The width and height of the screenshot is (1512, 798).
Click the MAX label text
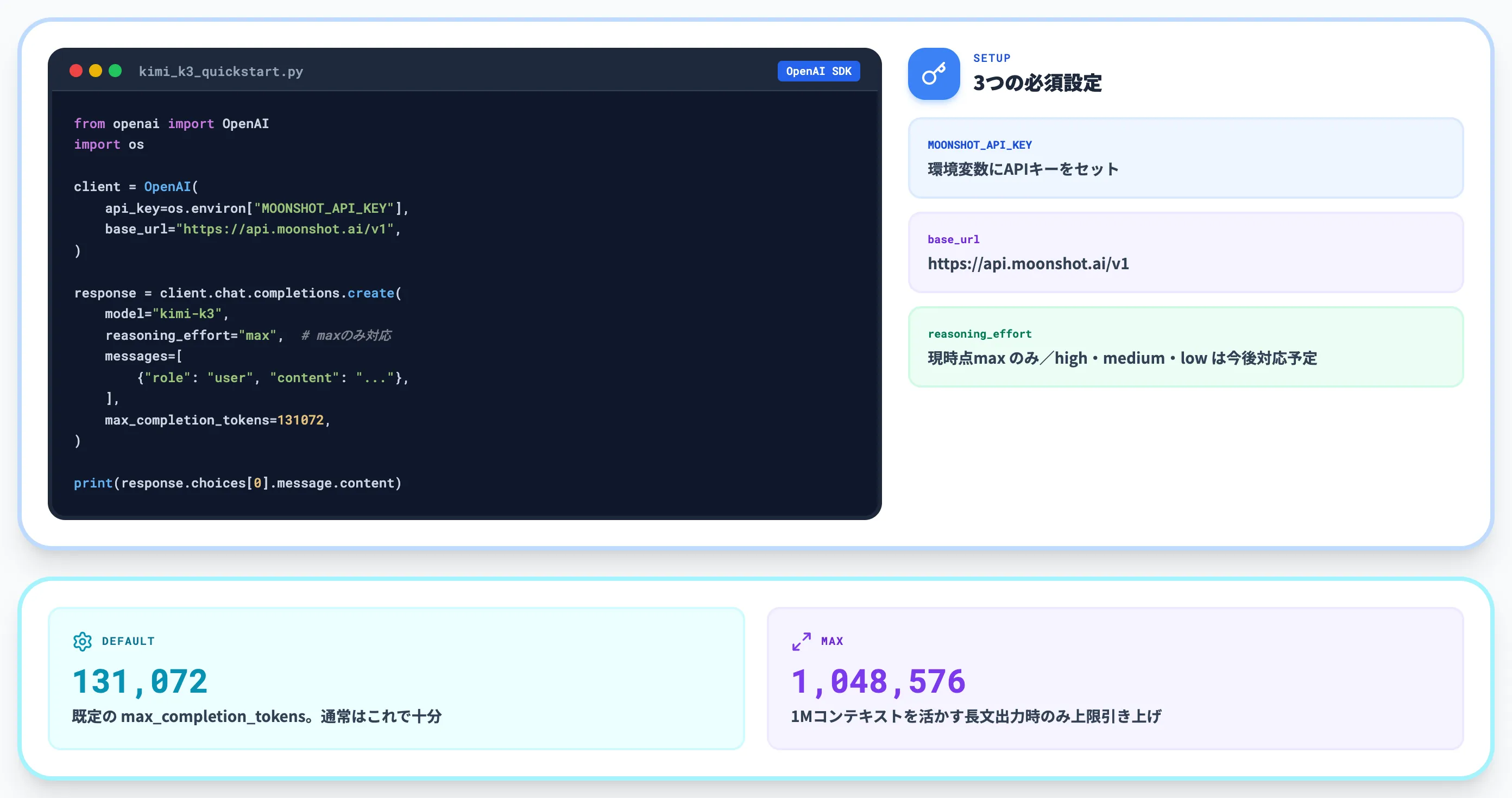(x=832, y=641)
